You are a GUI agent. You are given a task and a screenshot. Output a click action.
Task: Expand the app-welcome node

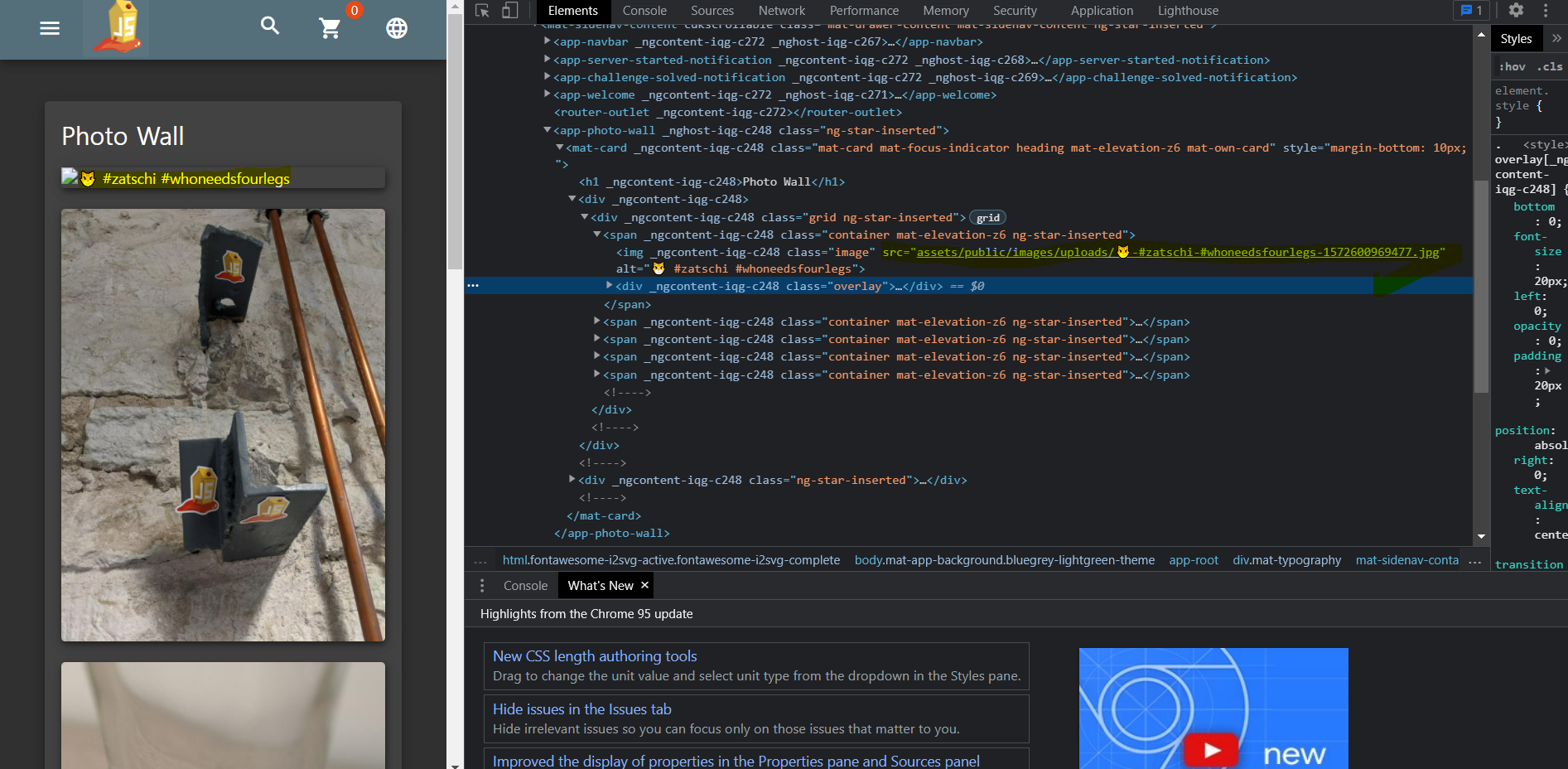547,94
